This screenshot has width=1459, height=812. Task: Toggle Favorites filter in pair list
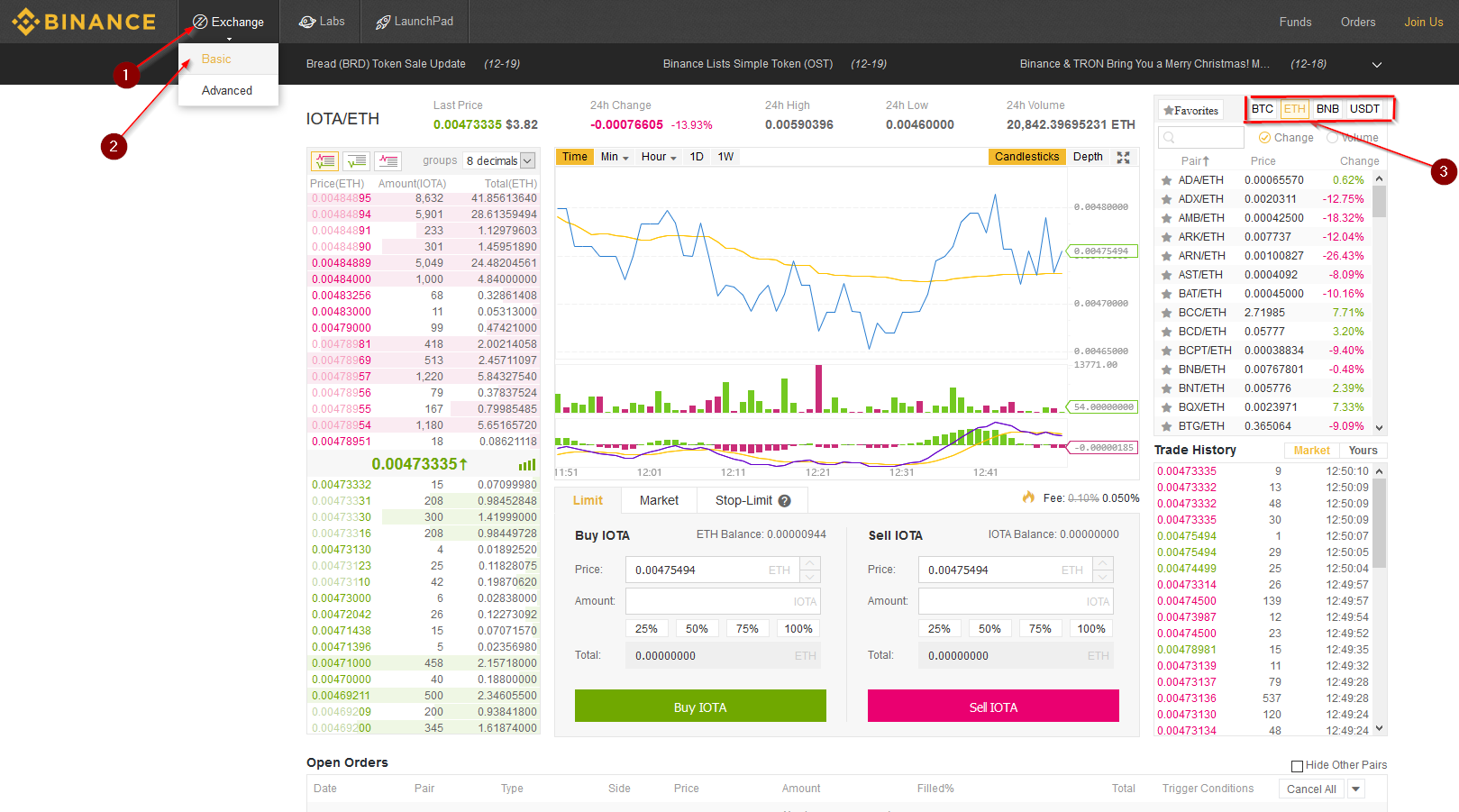1190,110
